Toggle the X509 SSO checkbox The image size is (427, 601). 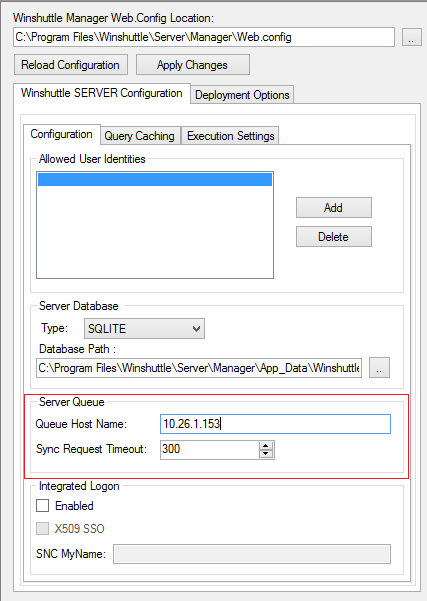coord(43,529)
